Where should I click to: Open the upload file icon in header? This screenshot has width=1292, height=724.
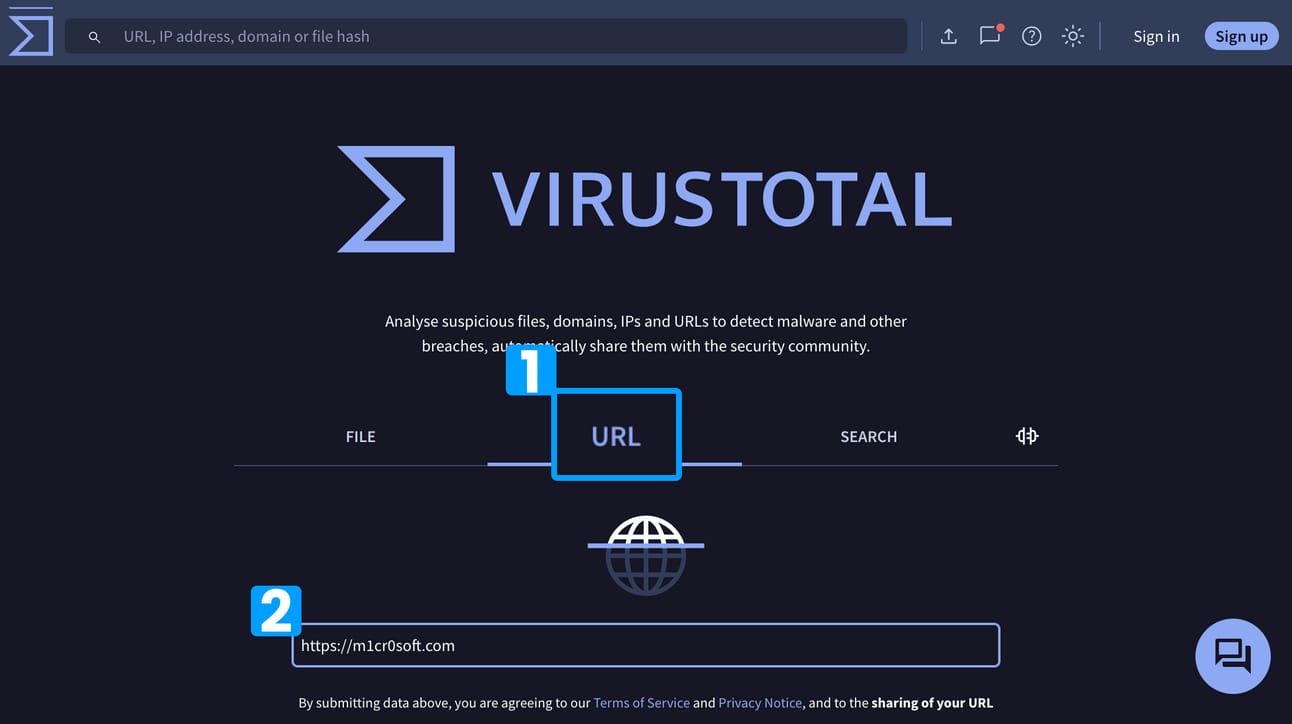(949, 36)
